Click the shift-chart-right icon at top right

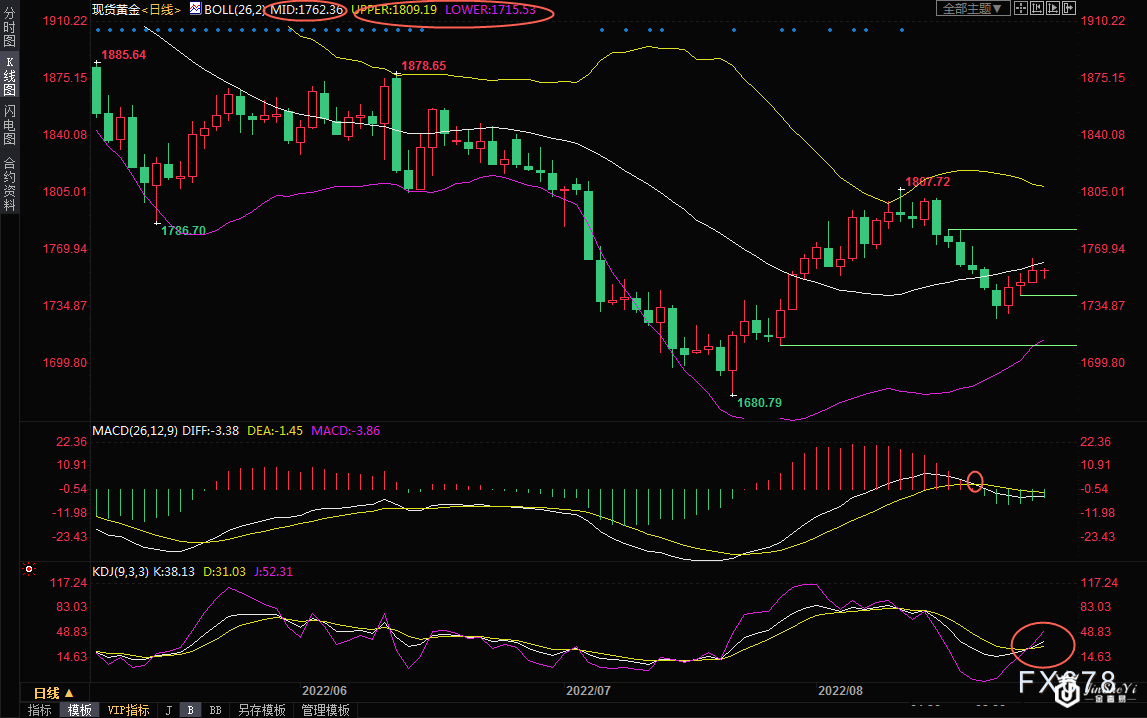click(1069, 8)
